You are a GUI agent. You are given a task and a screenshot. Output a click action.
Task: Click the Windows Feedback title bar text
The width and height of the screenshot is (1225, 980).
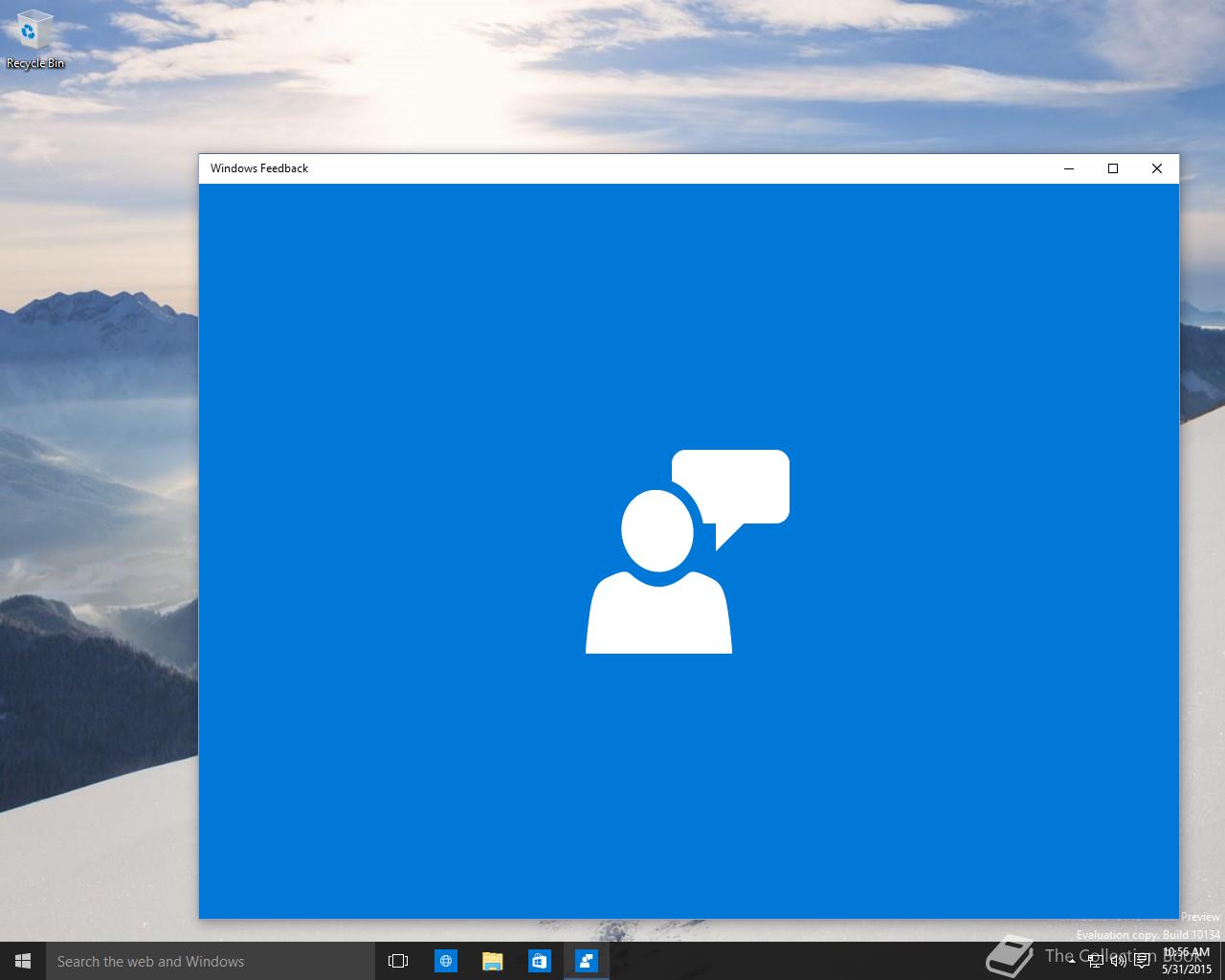[x=259, y=168]
